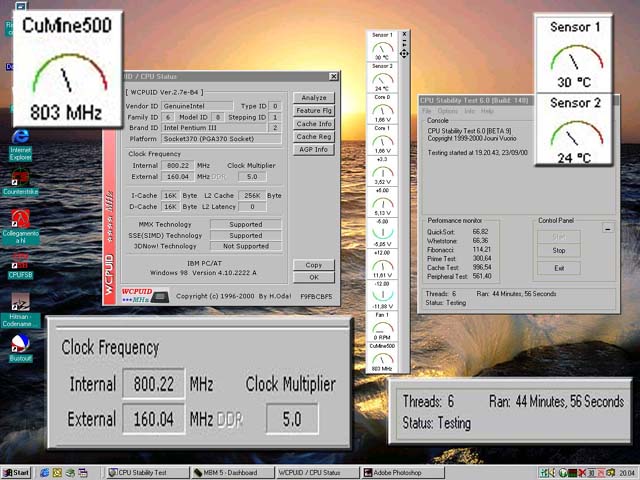Click OK in the WCPUID window
The width and height of the screenshot is (640, 480).
(314, 277)
